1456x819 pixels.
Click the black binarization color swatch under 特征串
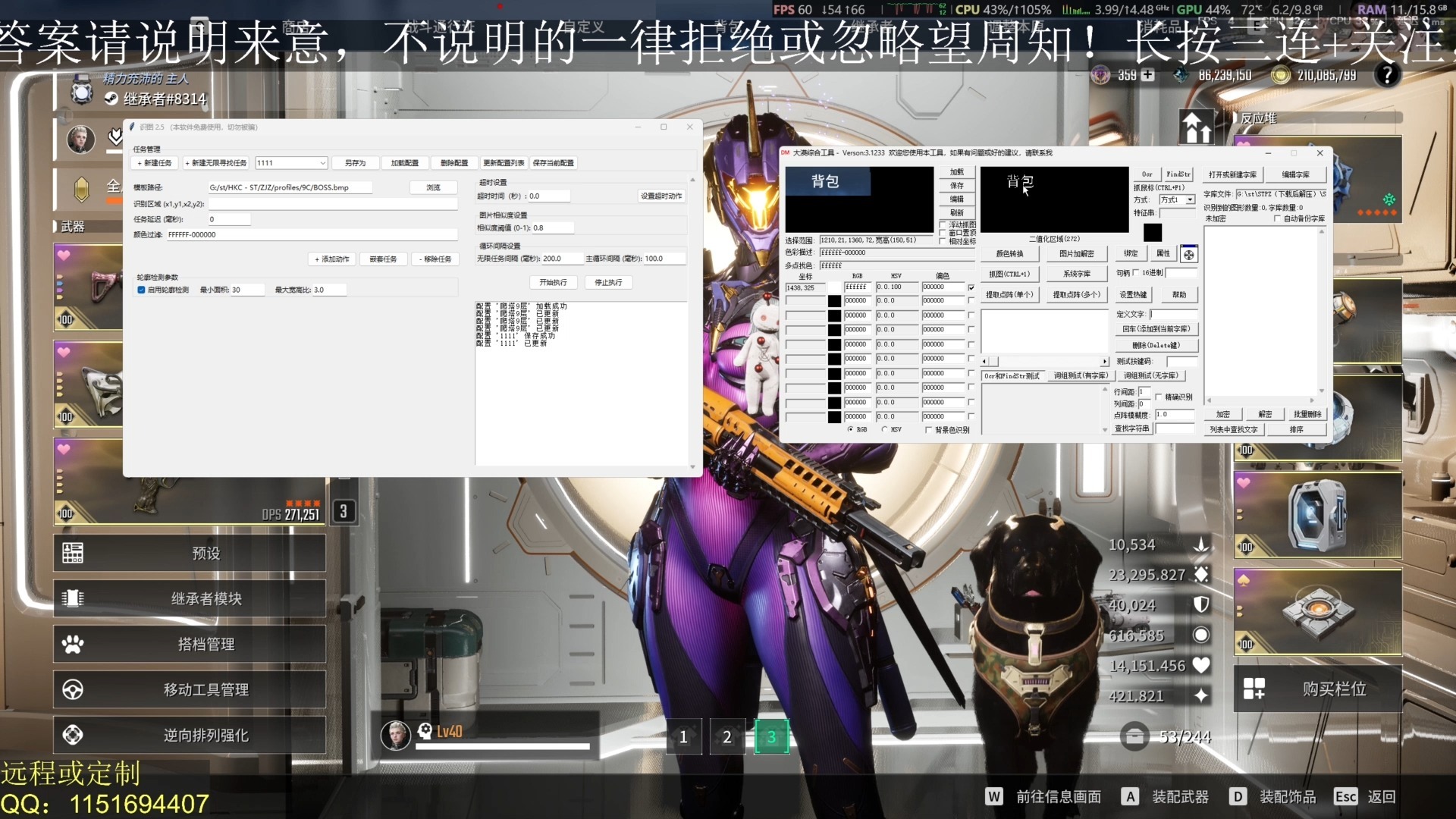click(1153, 233)
